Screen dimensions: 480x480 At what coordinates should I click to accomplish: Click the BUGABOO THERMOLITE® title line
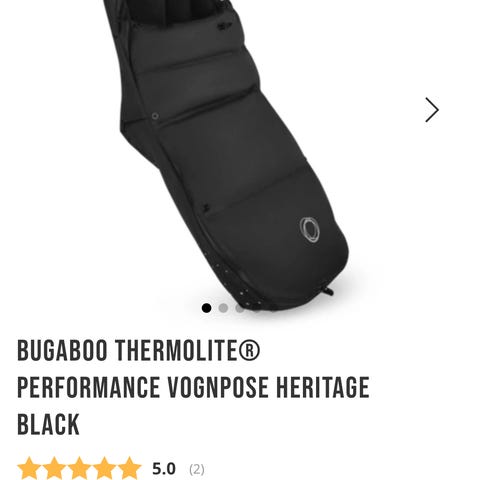139,351
